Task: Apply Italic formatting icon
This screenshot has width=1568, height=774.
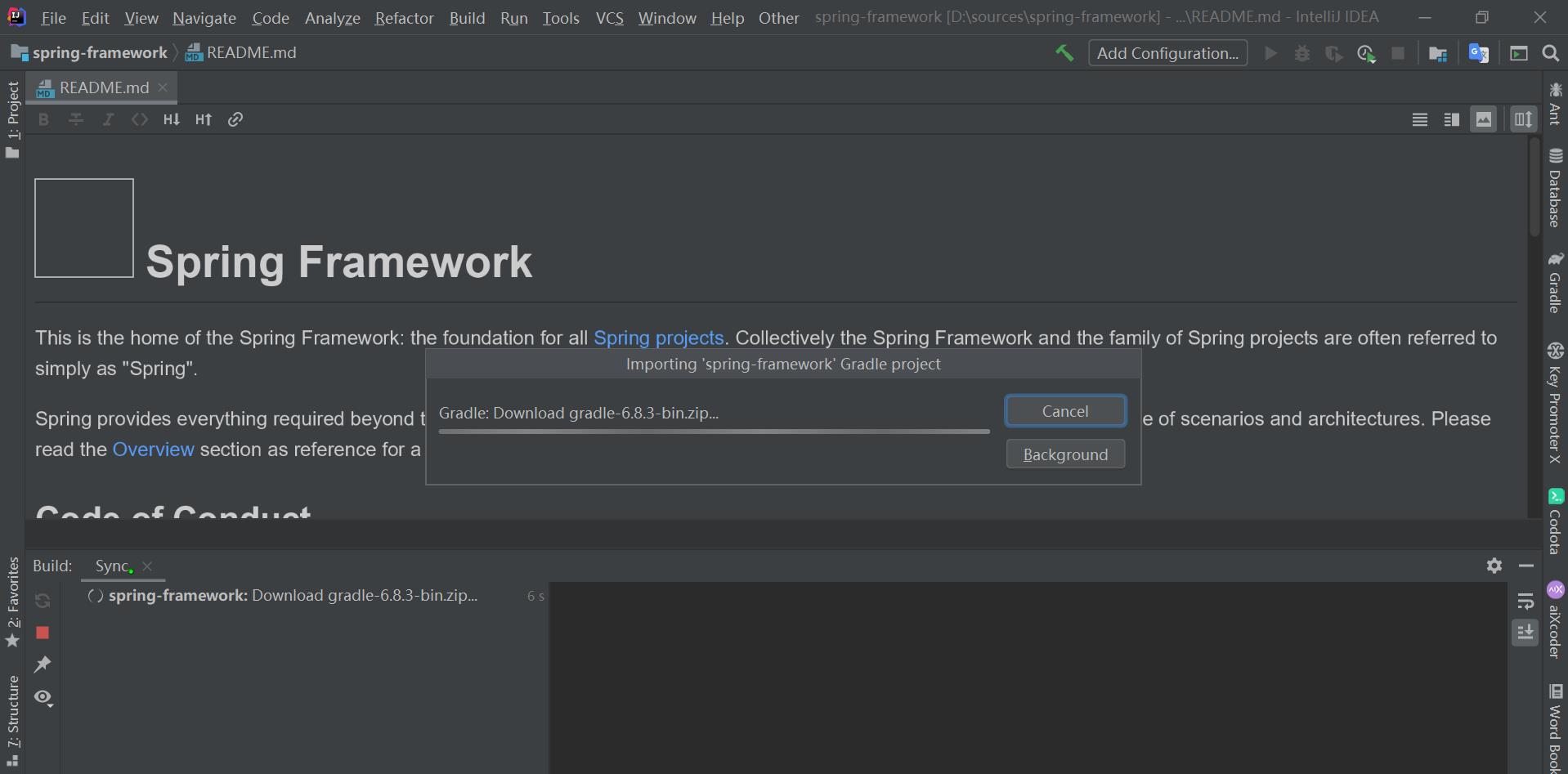Action: (x=107, y=119)
